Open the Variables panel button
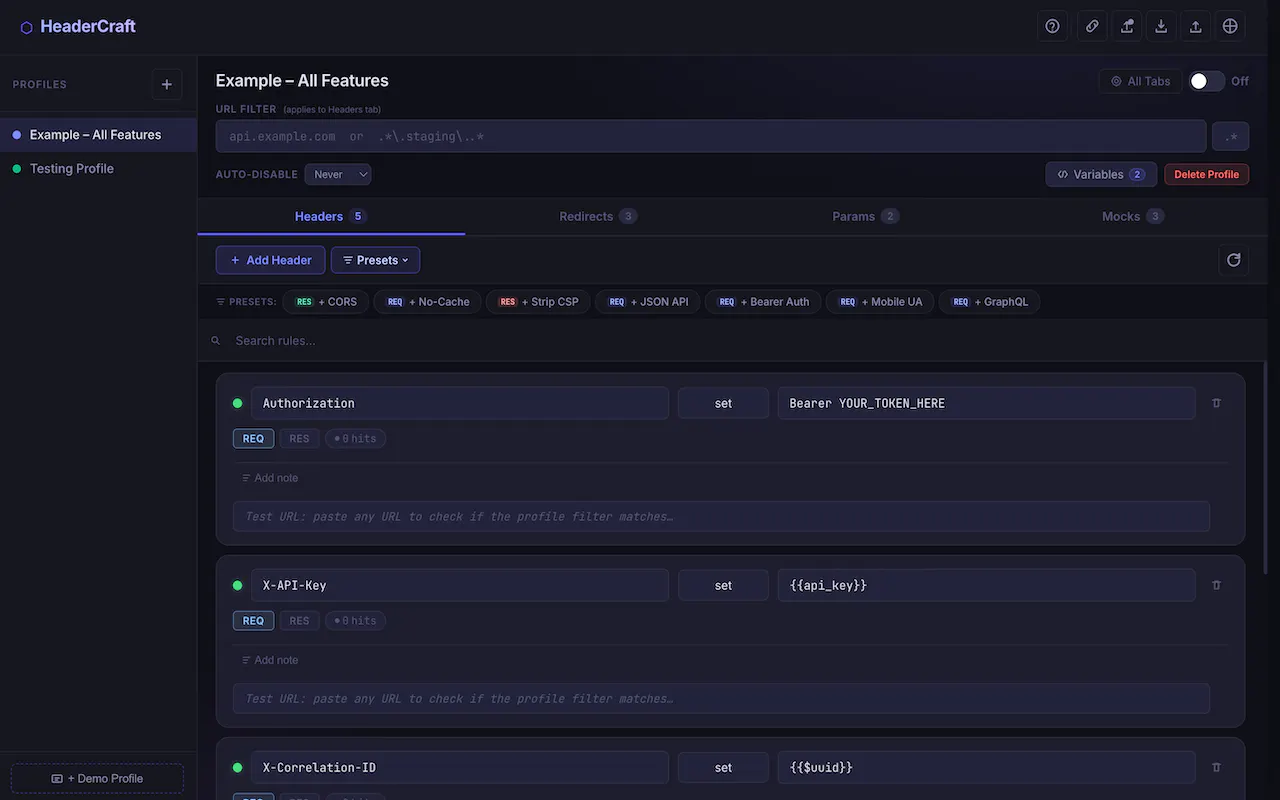Screen dimensions: 1280x800 point(1101,174)
